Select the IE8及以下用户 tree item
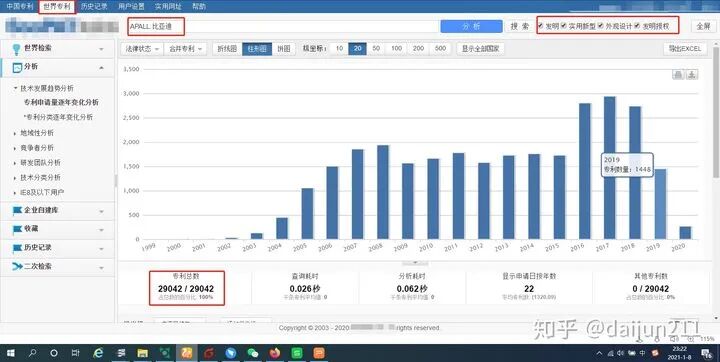Image resolution: width=720 pixels, height=362 pixels. pyautogui.click(x=42, y=192)
